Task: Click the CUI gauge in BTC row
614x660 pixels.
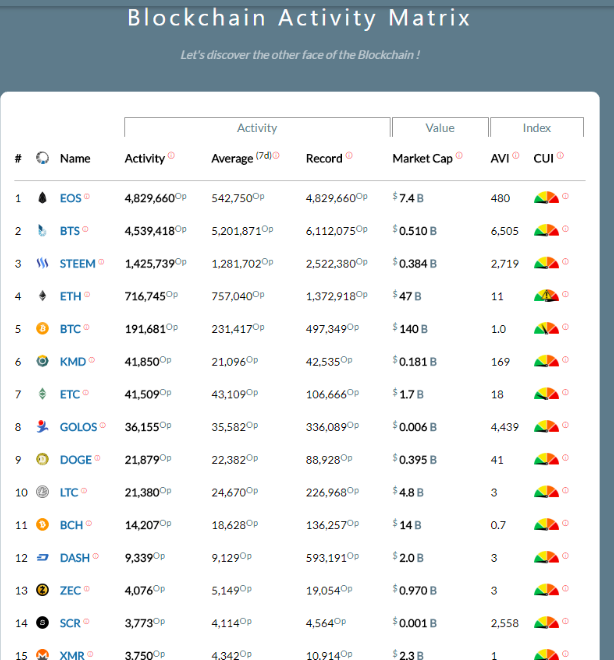Action: (546, 328)
